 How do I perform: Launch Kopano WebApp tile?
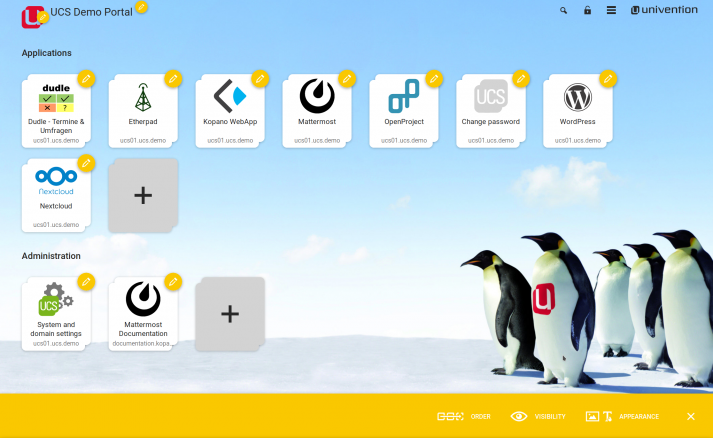(x=230, y=111)
